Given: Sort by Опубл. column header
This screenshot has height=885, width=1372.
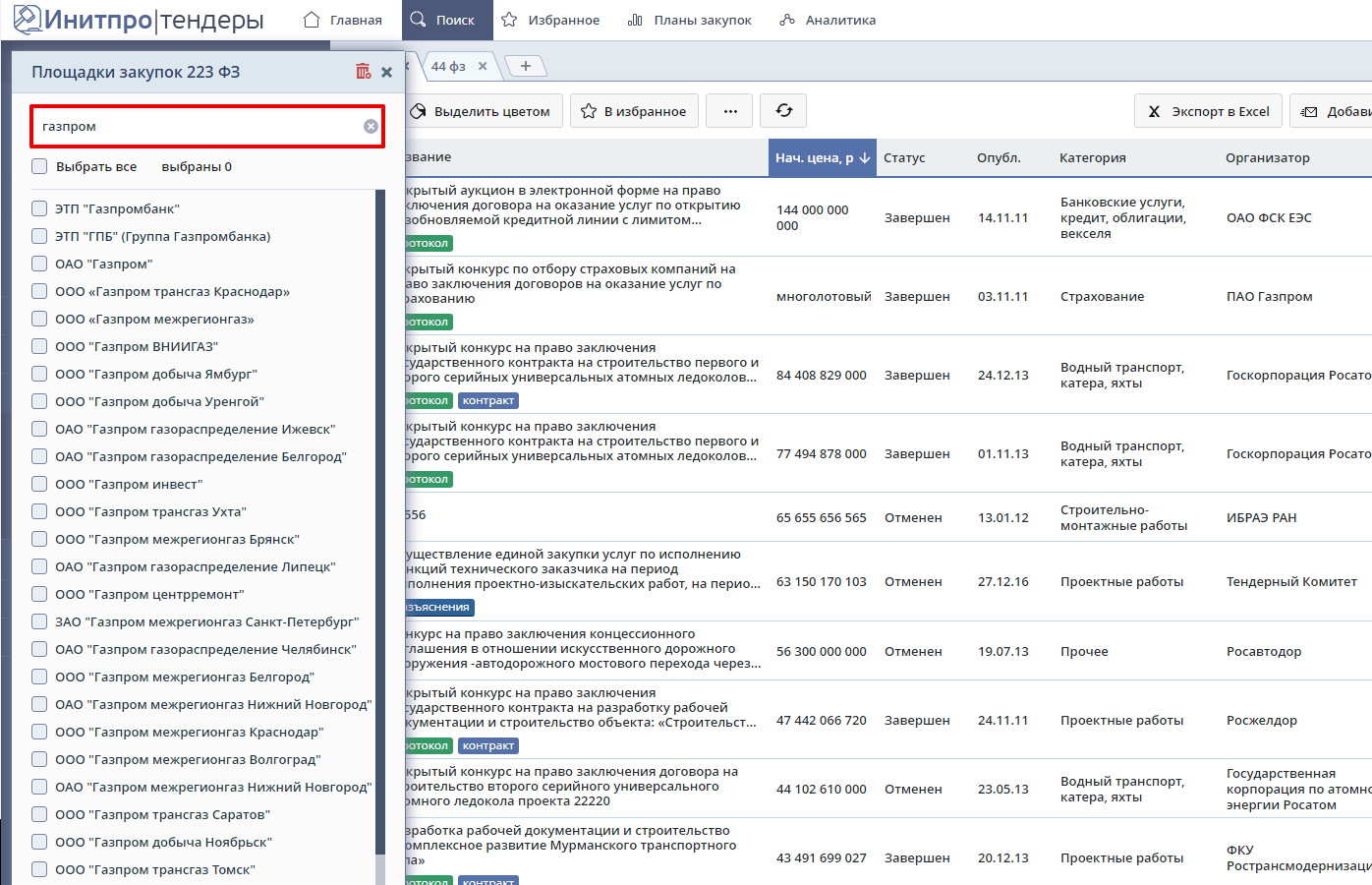Looking at the screenshot, I should 999,157.
